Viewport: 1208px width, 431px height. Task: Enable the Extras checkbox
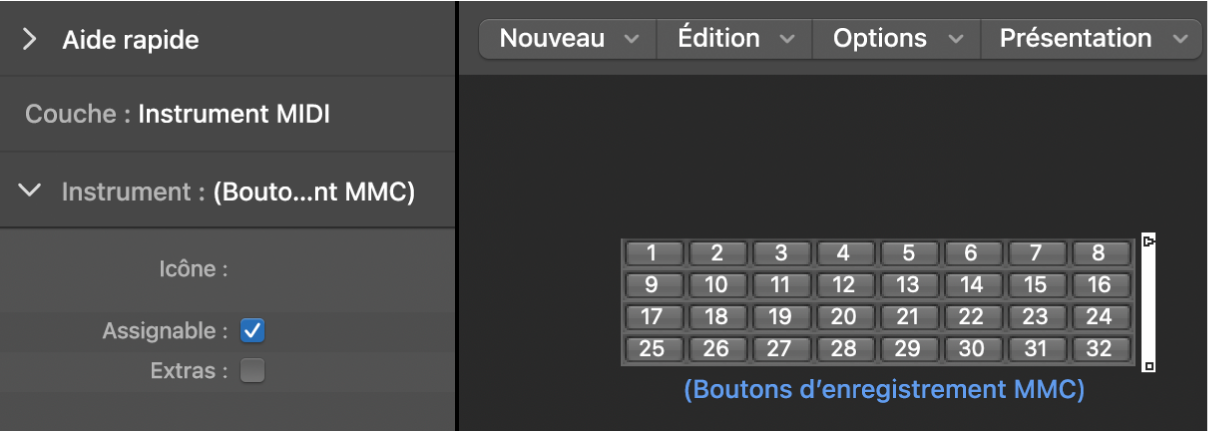pyautogui.click(x=253, y=371)
